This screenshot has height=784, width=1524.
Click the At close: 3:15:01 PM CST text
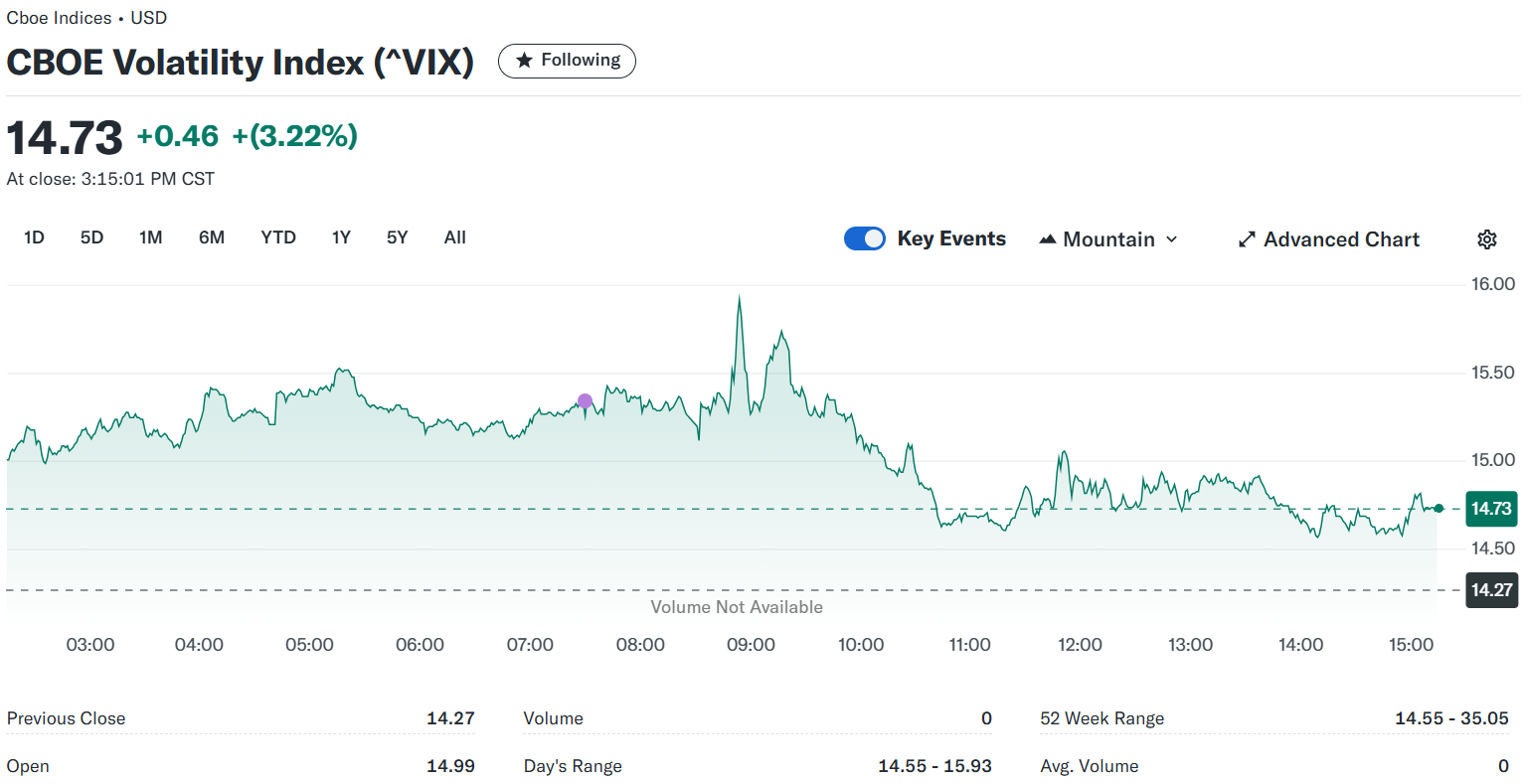point(110,179)
